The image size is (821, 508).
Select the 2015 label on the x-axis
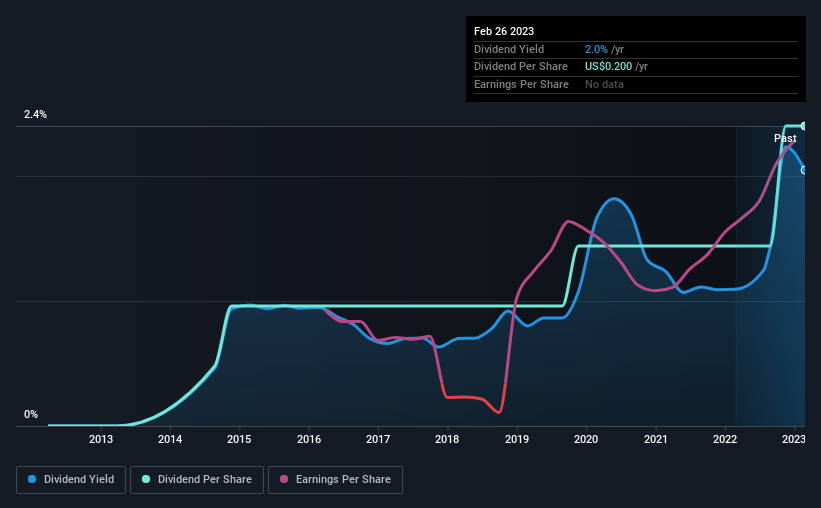(239, 439)
